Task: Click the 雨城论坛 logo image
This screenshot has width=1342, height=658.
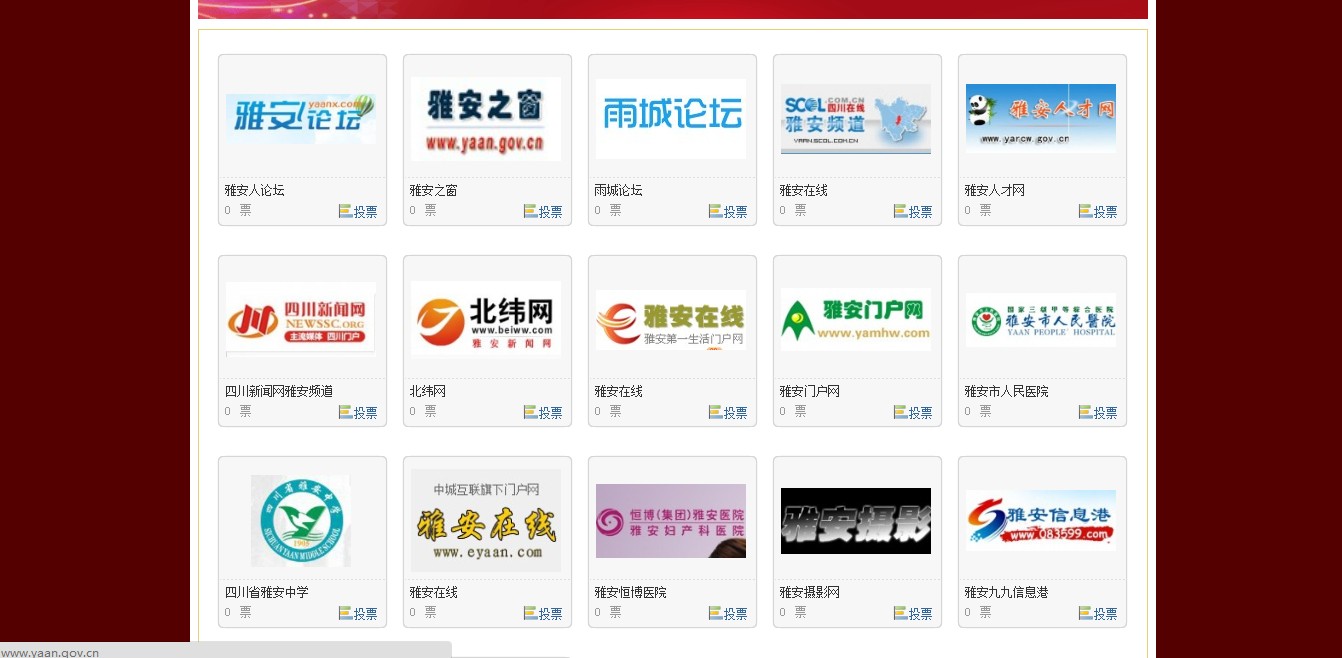Action: pos(671,119)
